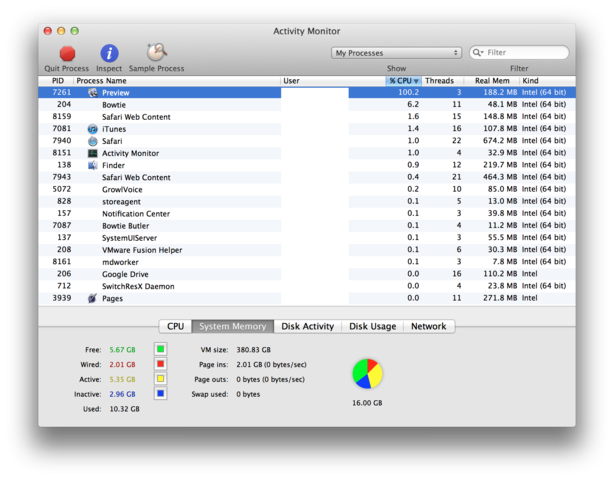Click the 674.2 MB Real Mem value

[500, 141]
